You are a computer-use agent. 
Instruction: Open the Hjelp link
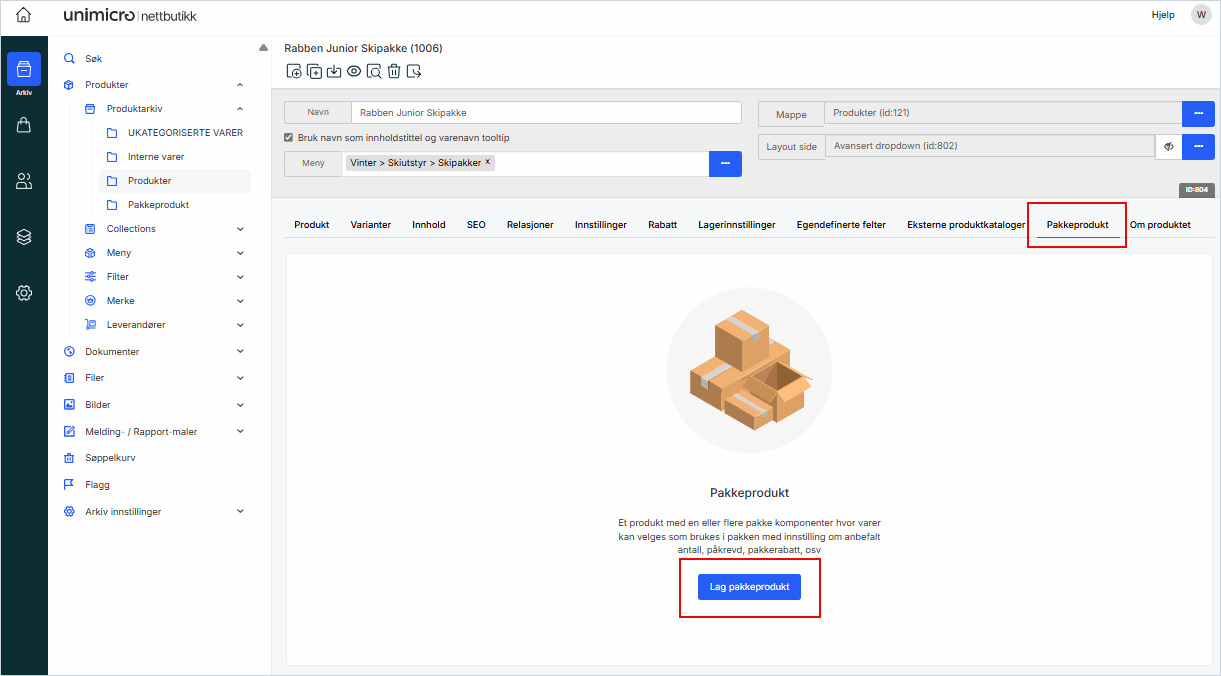coord(1162,15)
